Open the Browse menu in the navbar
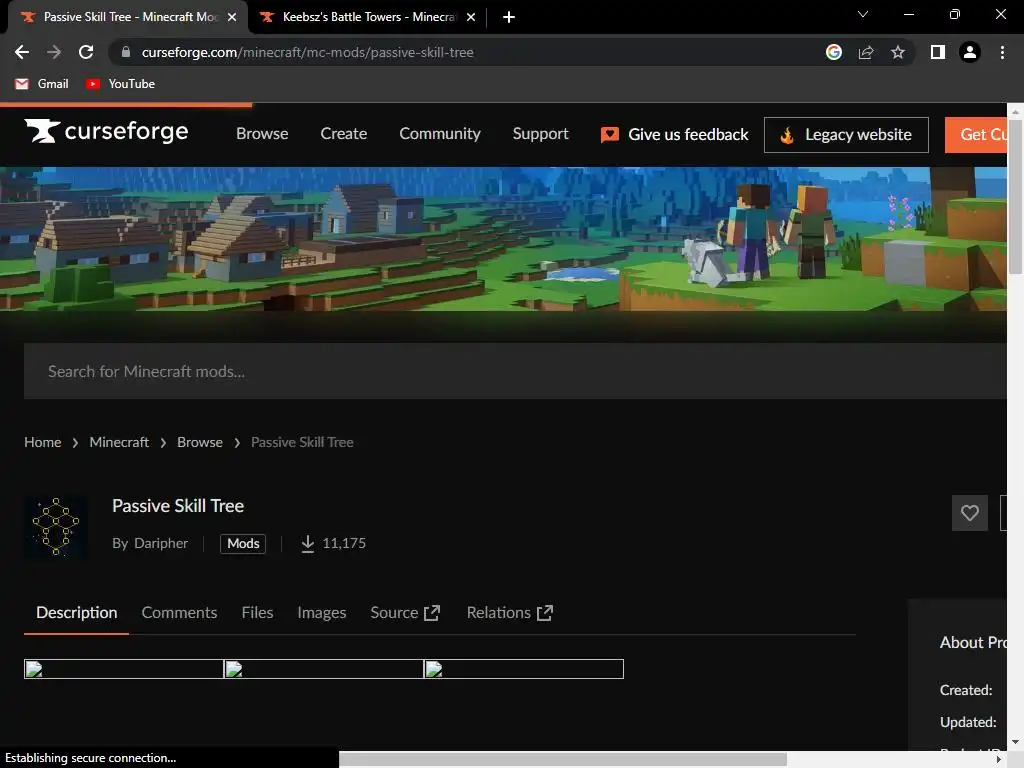The height and width of the screenshot is (768, 1024). pos(262,134)
